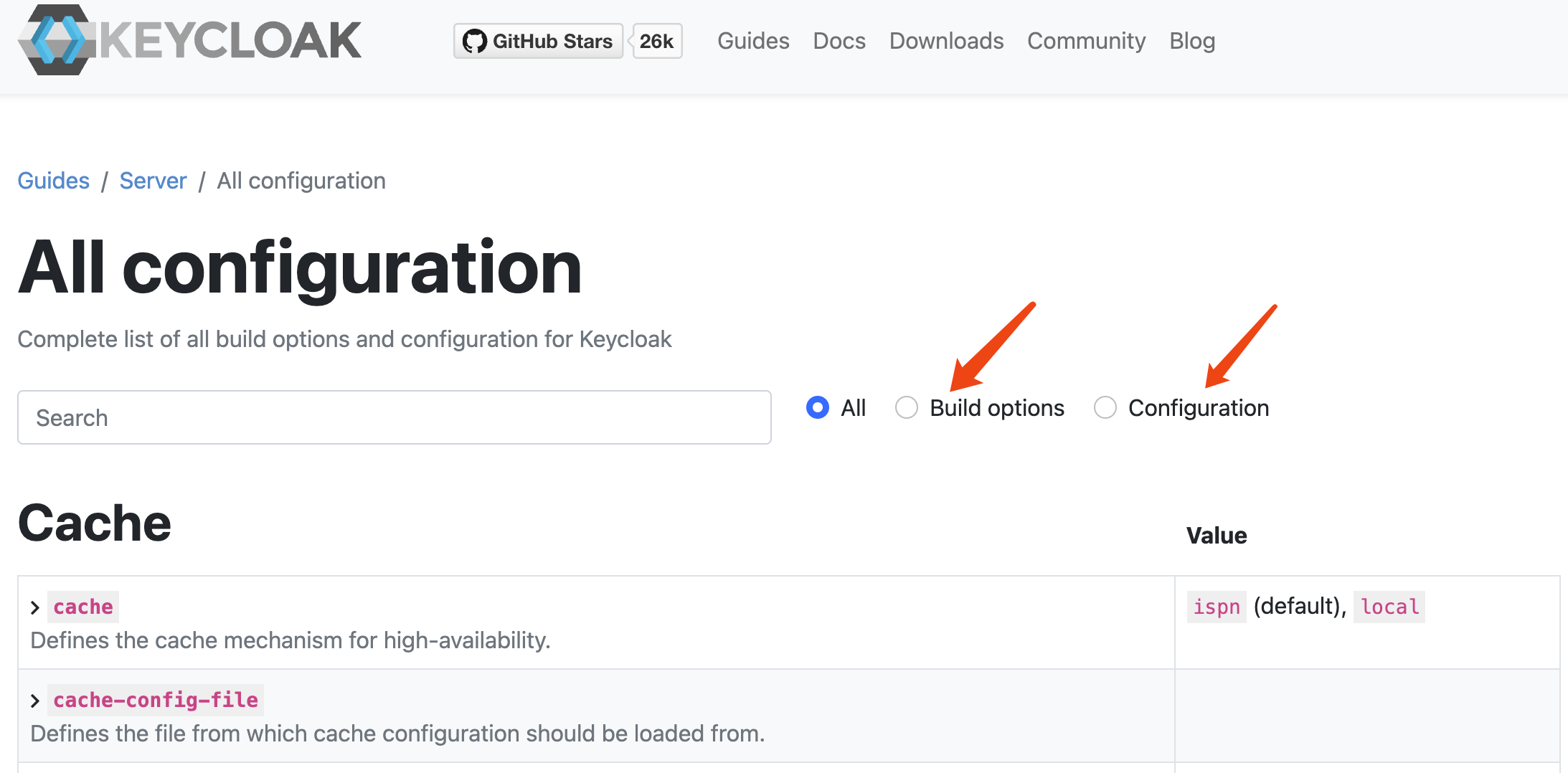Image resolution: width=1568 pixels, height=773 pixels.
Task: Click the KEYCLOAK wordmark text
Action: [x=230, y=40]
